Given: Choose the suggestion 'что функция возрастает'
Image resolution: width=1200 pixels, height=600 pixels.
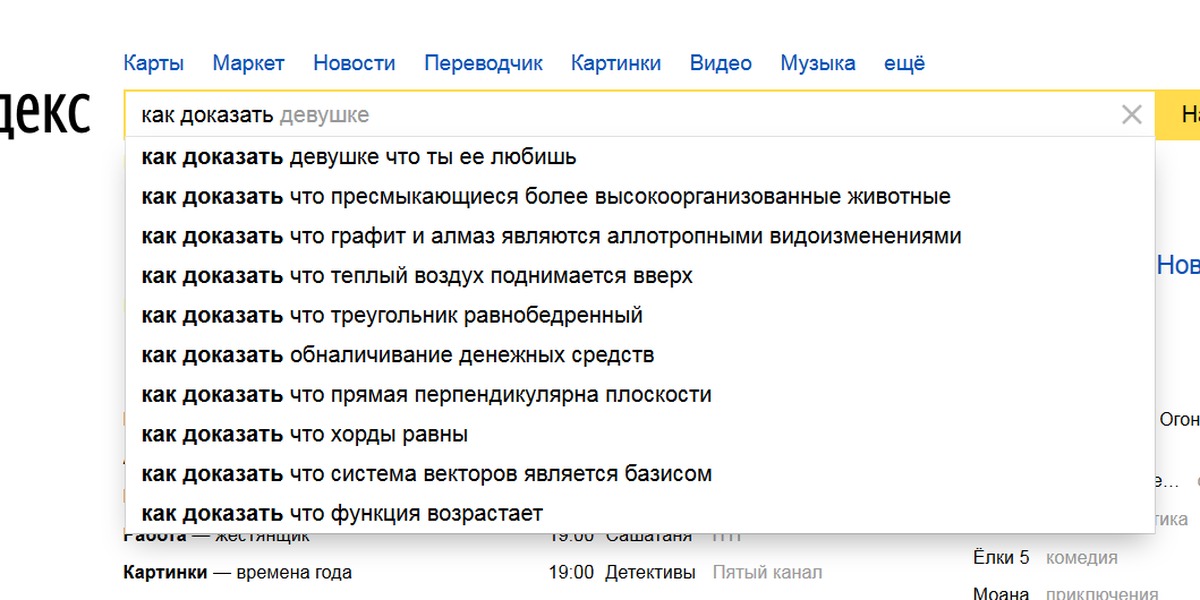Looking at the screenshot, I should coord(341,514).
